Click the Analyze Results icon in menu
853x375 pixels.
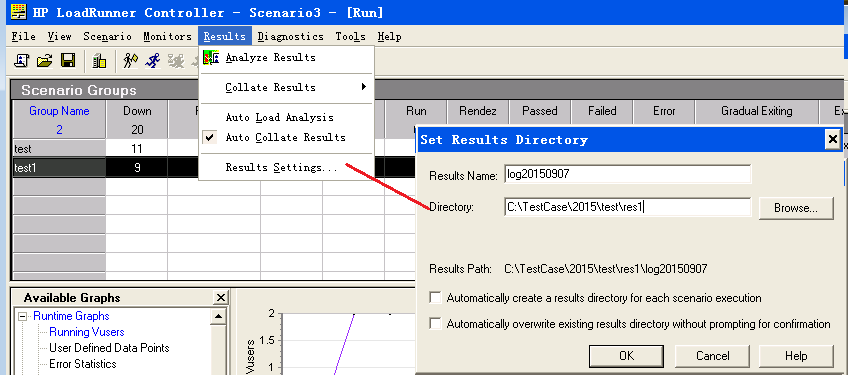pyautogui.click(x=211, y=57)
